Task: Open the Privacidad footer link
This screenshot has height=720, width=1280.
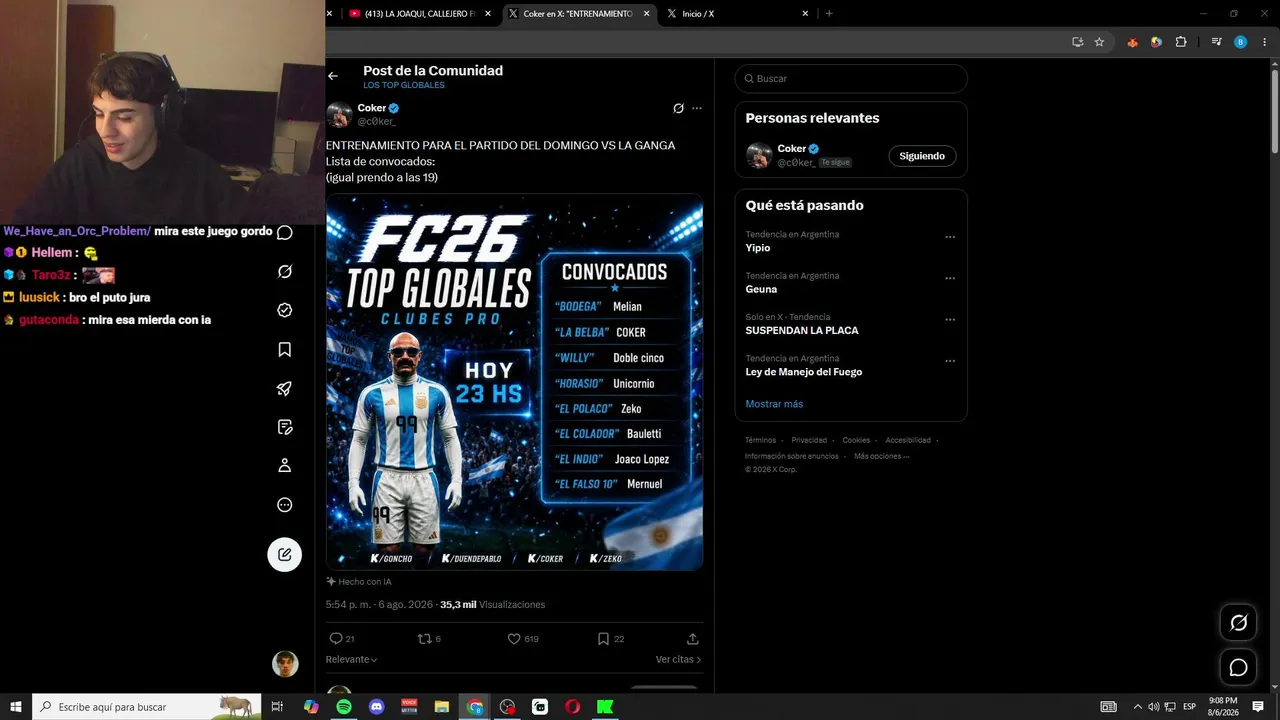Action: [x=809, y=440]
